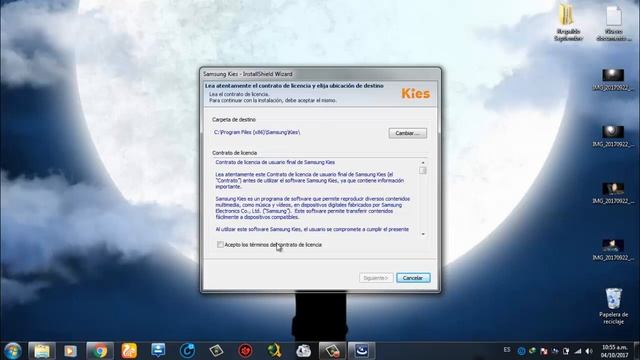Click the license text scroll-up arrow
Viewport: 640px width, 360px height.
[423, 162]
